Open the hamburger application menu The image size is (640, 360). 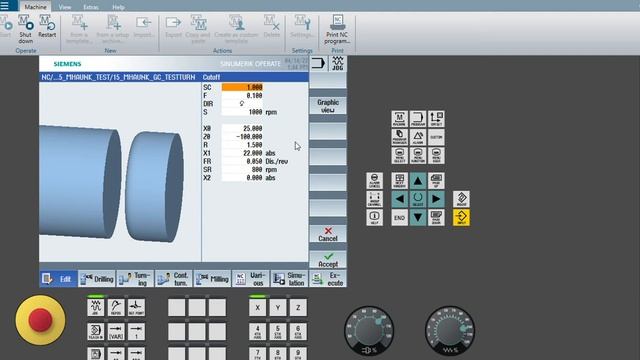(x=5, y=5)
